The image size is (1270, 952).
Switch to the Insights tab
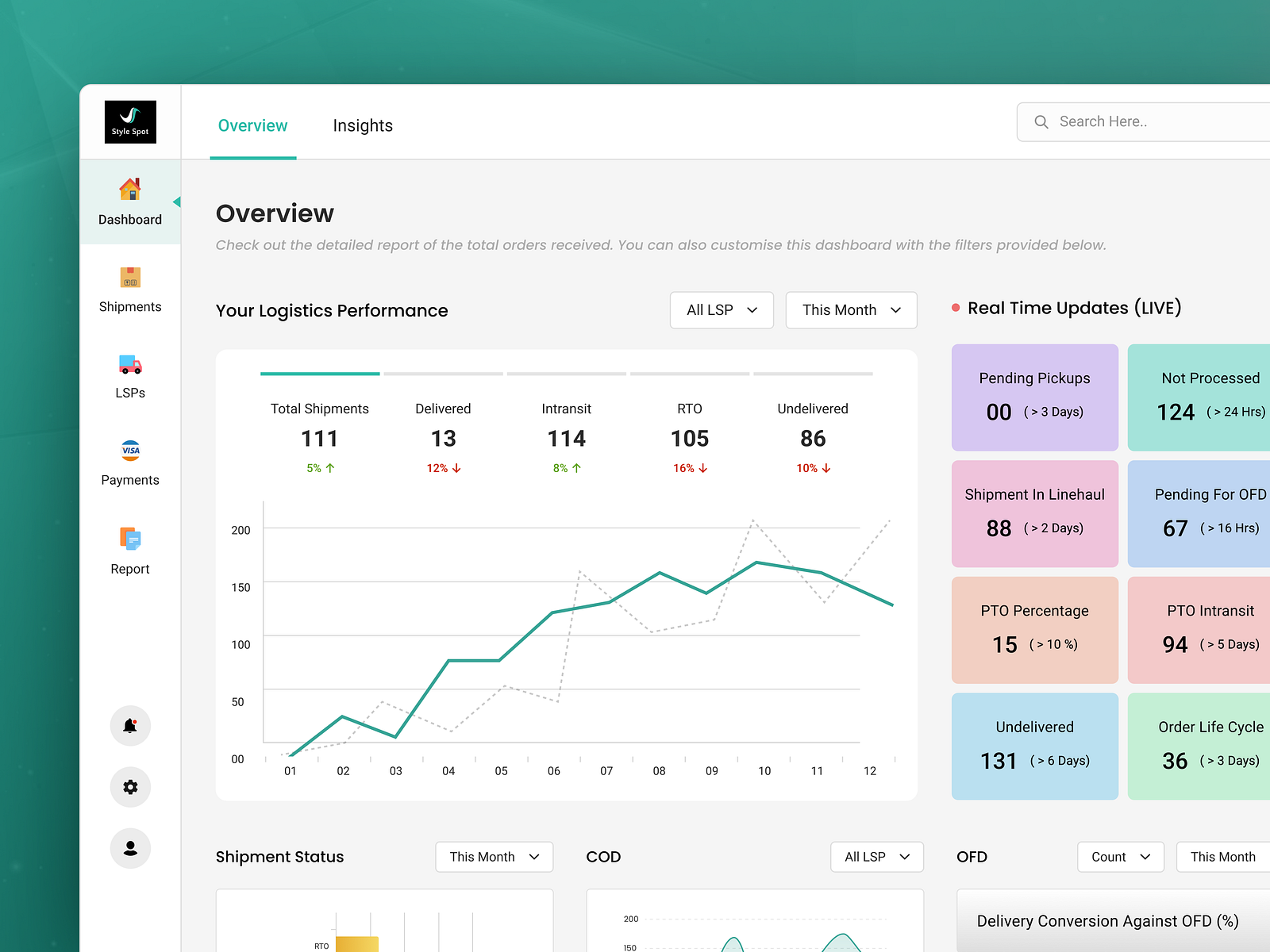[x=363, y=125]
